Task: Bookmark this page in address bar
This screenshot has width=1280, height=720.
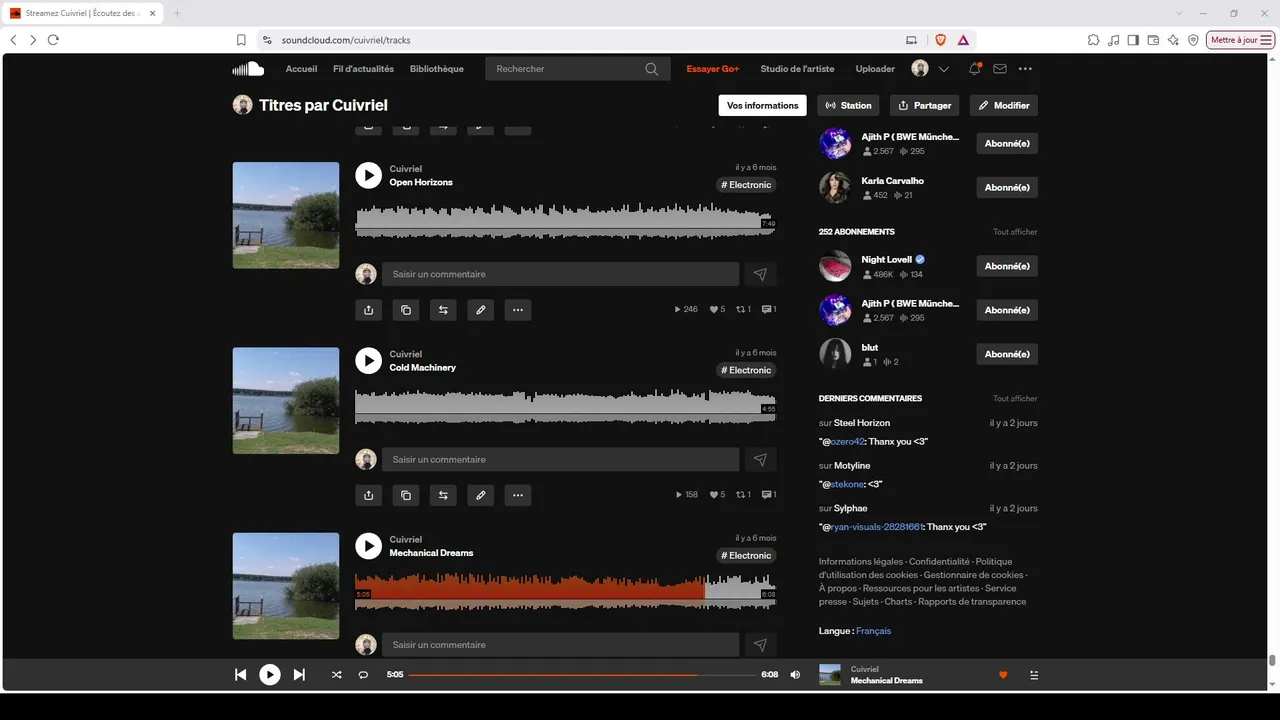Action: (241, 40)
